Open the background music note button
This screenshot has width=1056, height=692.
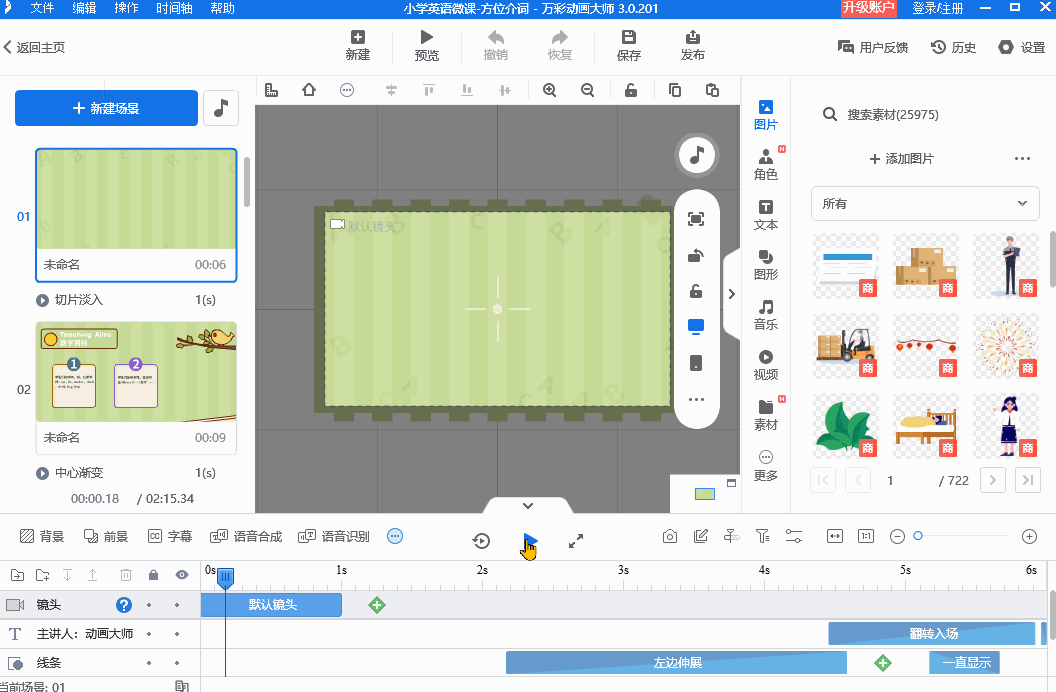pyautogui.click(x=221, y=108)
